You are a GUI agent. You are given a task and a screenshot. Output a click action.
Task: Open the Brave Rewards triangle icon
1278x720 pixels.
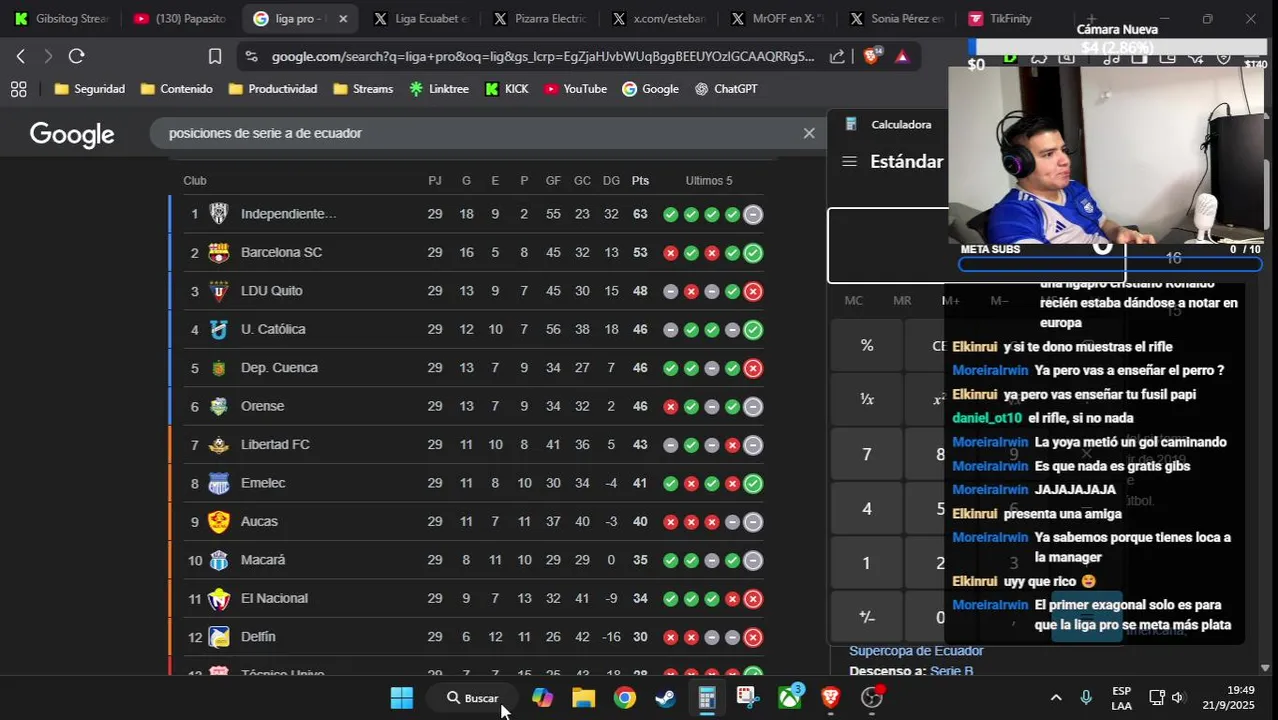point(902,56)
